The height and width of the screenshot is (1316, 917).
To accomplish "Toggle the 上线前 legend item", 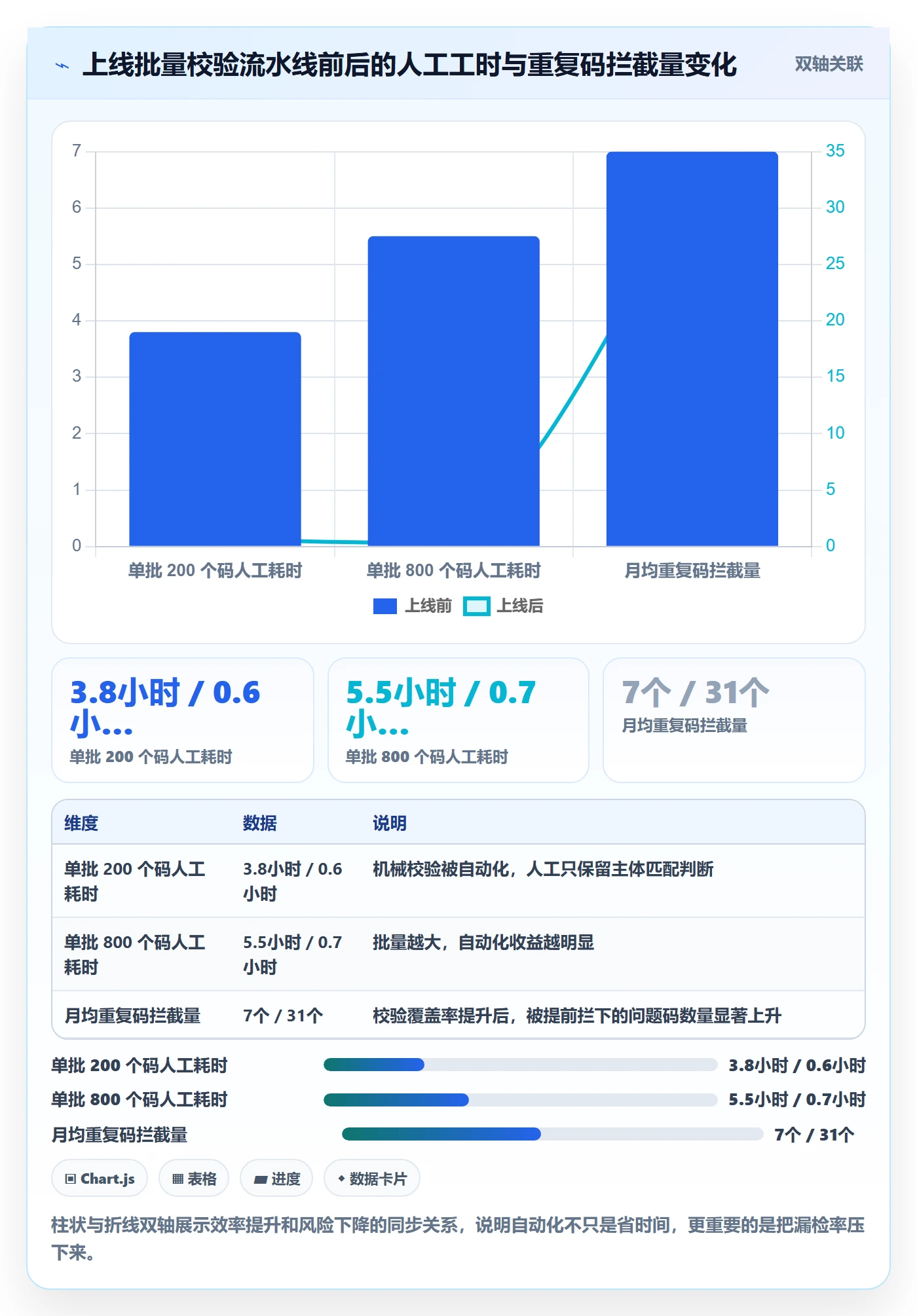I will click(x=413, y=606).
